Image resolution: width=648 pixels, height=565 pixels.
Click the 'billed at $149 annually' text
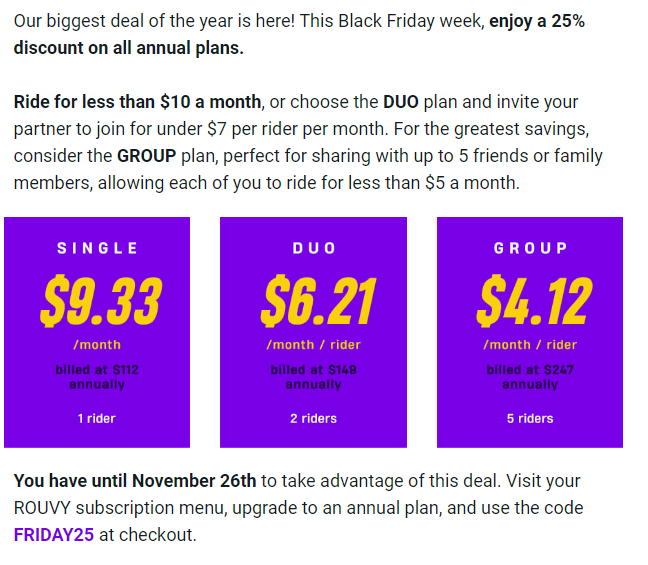pos(314,377)
